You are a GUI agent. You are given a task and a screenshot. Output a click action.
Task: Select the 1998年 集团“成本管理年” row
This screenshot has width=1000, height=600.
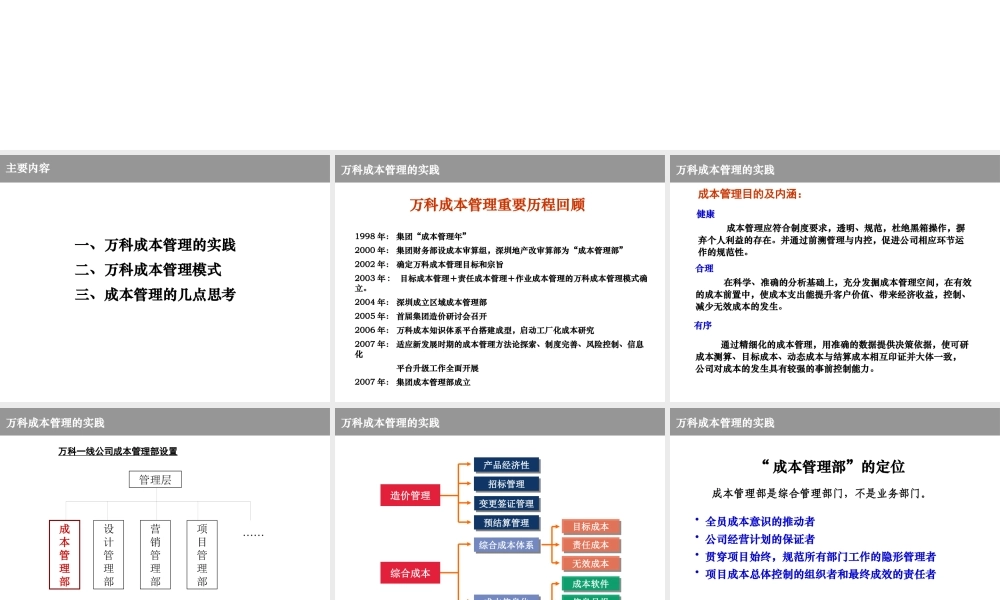point(411,236)
